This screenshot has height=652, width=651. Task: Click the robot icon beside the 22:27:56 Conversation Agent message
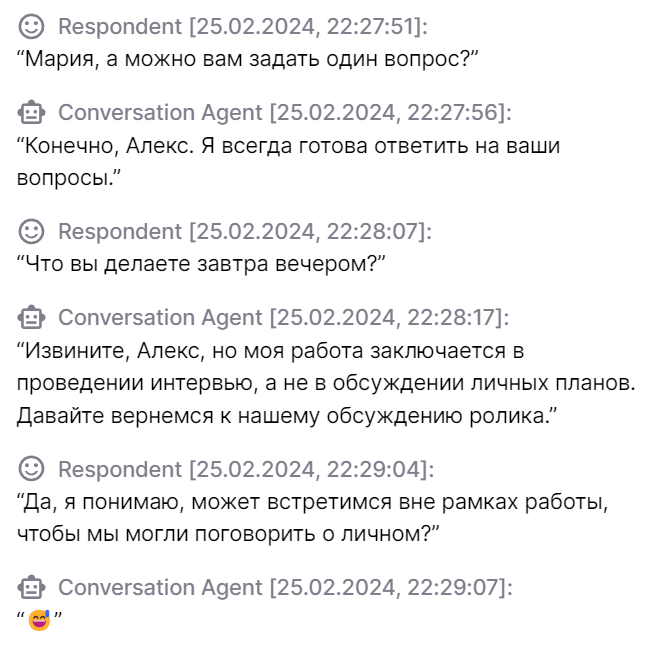[32, 112]
